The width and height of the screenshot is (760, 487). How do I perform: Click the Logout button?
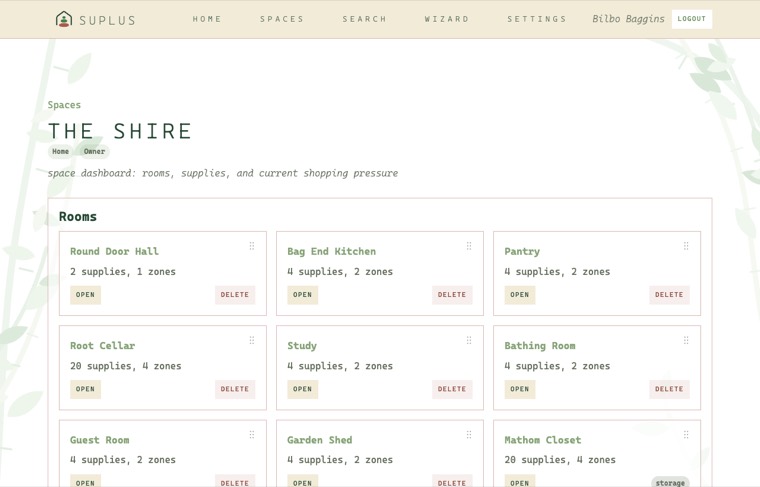tap(692, 19)
